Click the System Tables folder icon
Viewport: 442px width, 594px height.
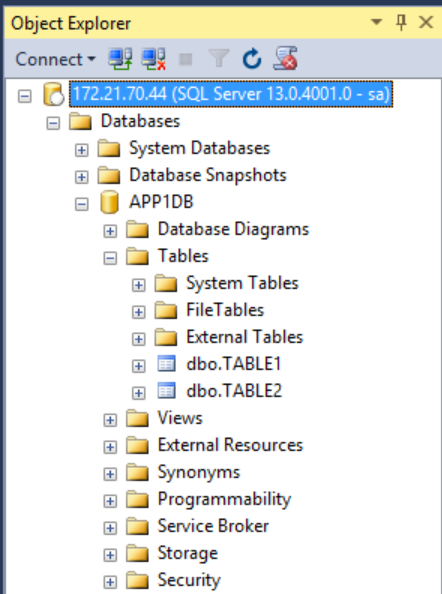166,283
